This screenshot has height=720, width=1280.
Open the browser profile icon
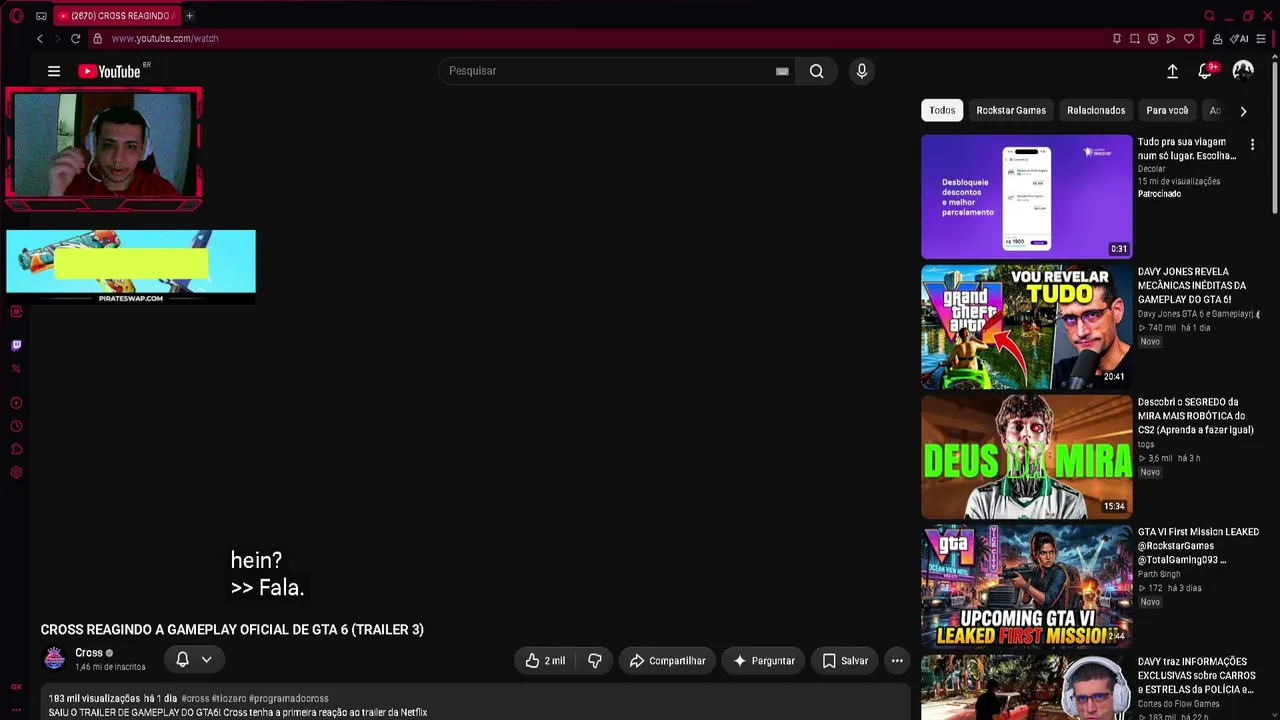pos(1217,39)
